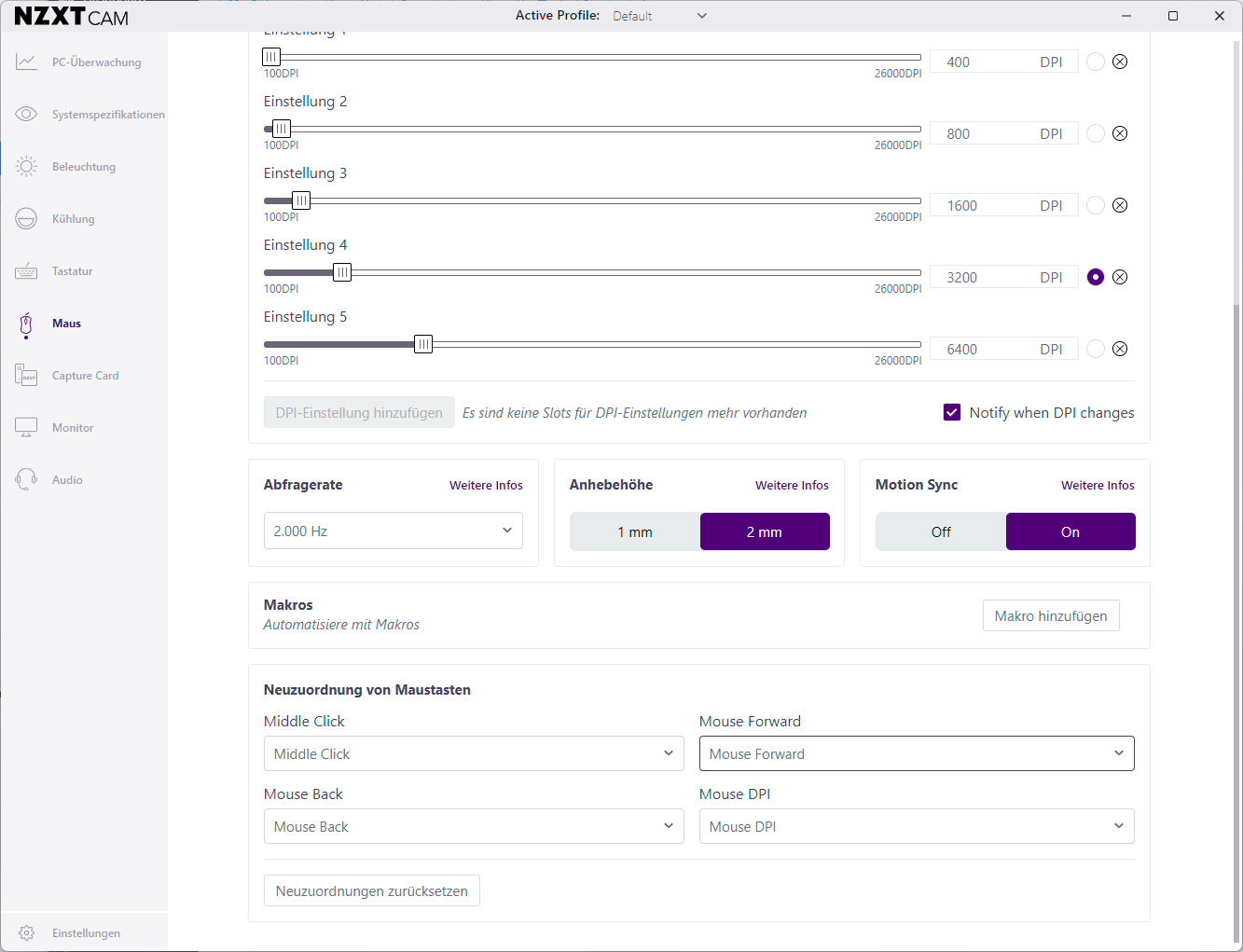Image resolution: width=1243 pixels, height=952 pixels.
Task: Turn Motion Sync Off
Action: point(941,531)
